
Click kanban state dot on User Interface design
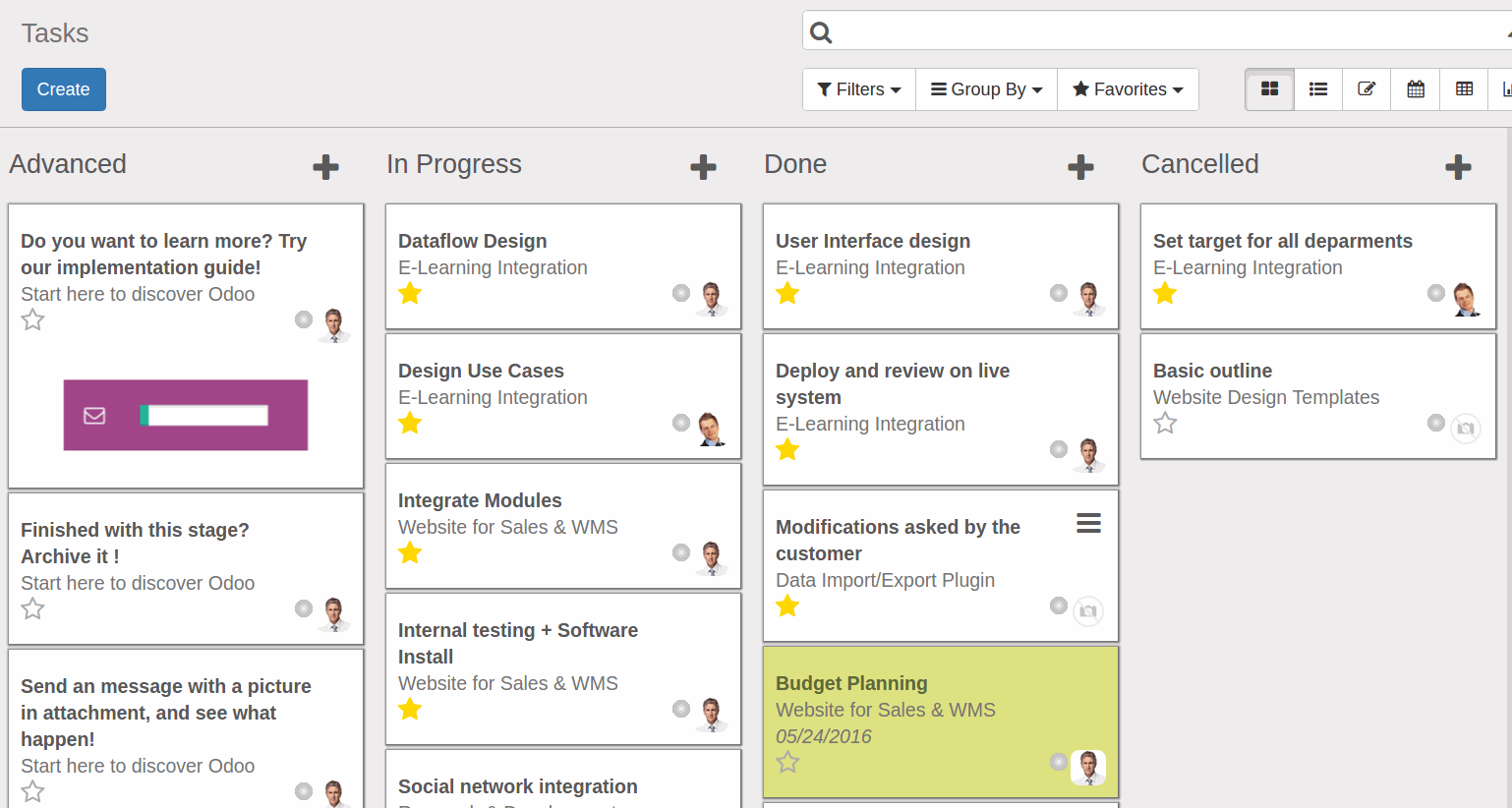1059,293
